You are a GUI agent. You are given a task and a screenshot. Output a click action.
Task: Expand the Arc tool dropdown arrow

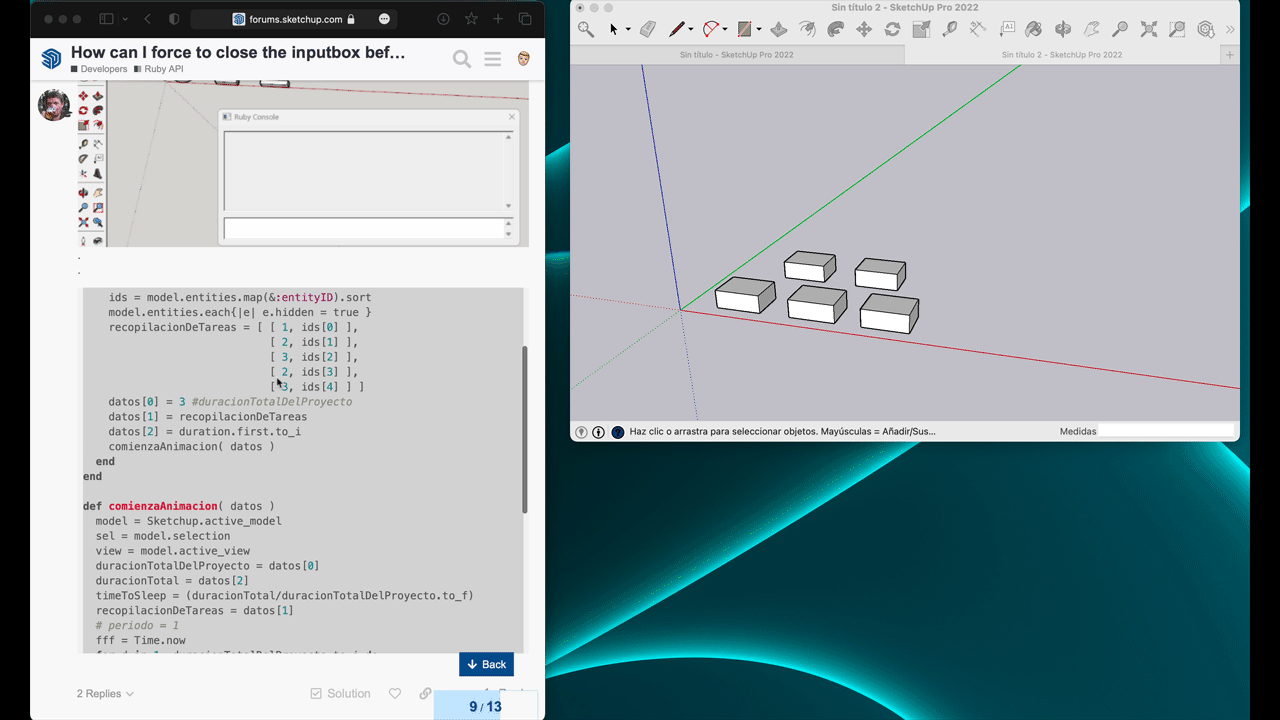pos(726,30)
